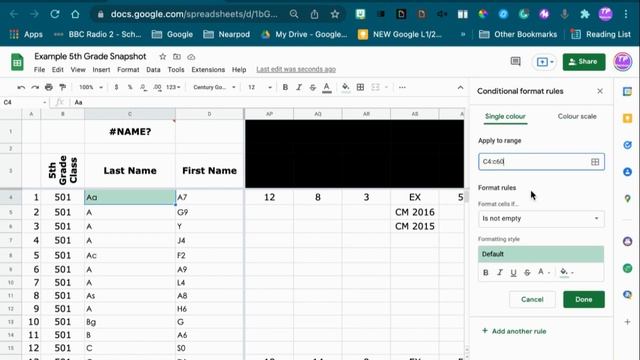Viewport: 640px width, 360px height.
Task: Open text colour in formatting style
Action: pyautogui.click(x=544, y=272)
